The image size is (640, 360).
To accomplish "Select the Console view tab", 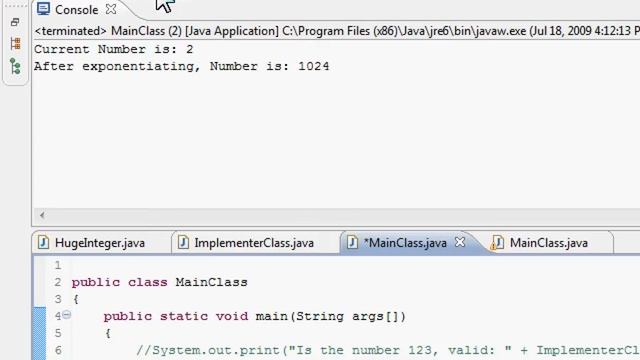I will 76,10.
